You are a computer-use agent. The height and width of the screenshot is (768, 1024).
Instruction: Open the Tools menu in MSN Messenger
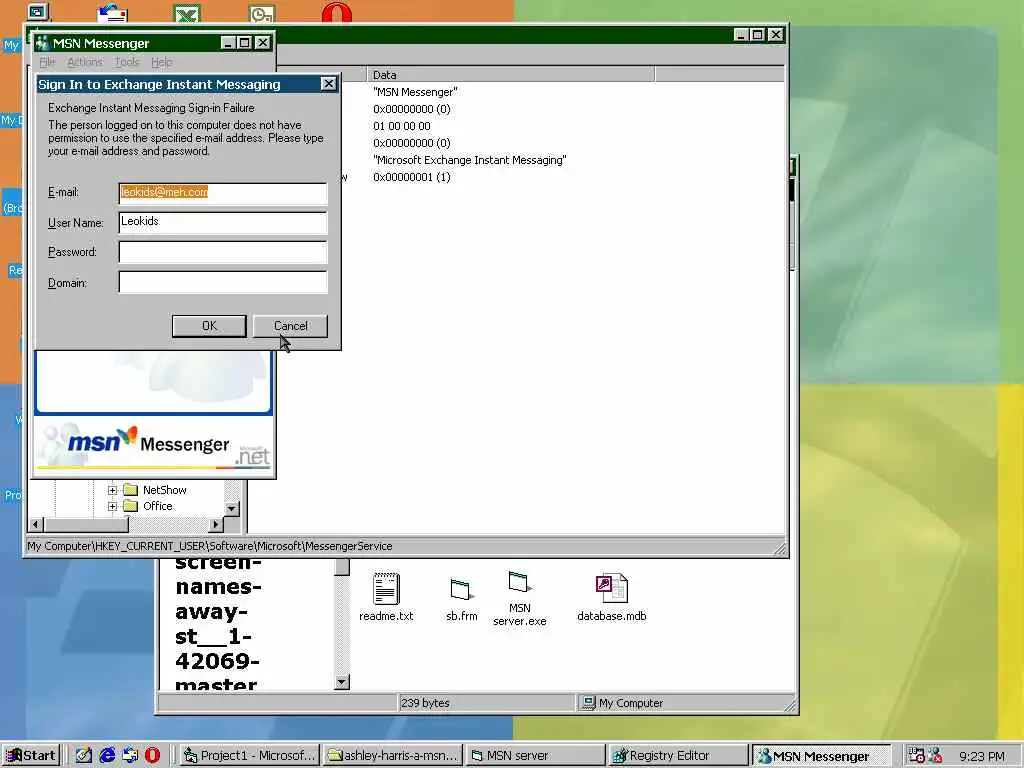(127, 62)
